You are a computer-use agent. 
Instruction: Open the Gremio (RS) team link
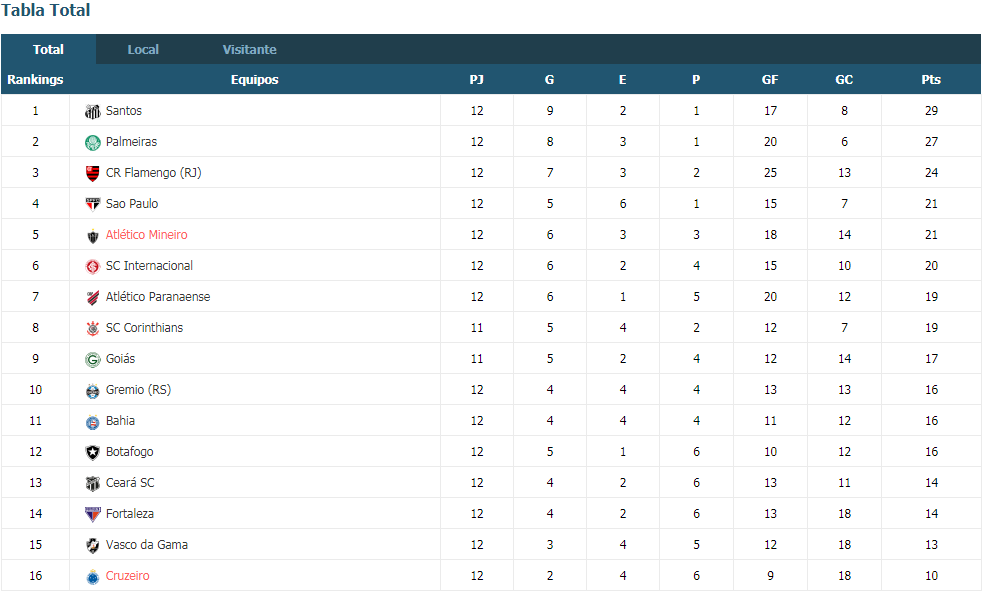point(138,390)
